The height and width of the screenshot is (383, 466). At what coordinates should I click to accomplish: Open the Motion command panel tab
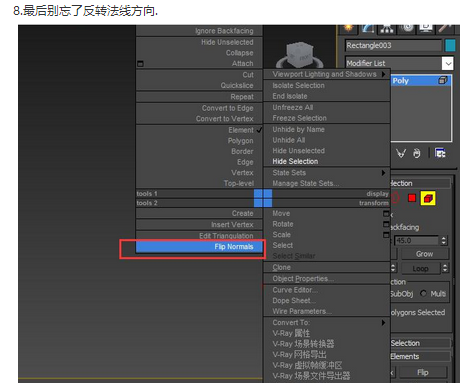click(407, 28)
